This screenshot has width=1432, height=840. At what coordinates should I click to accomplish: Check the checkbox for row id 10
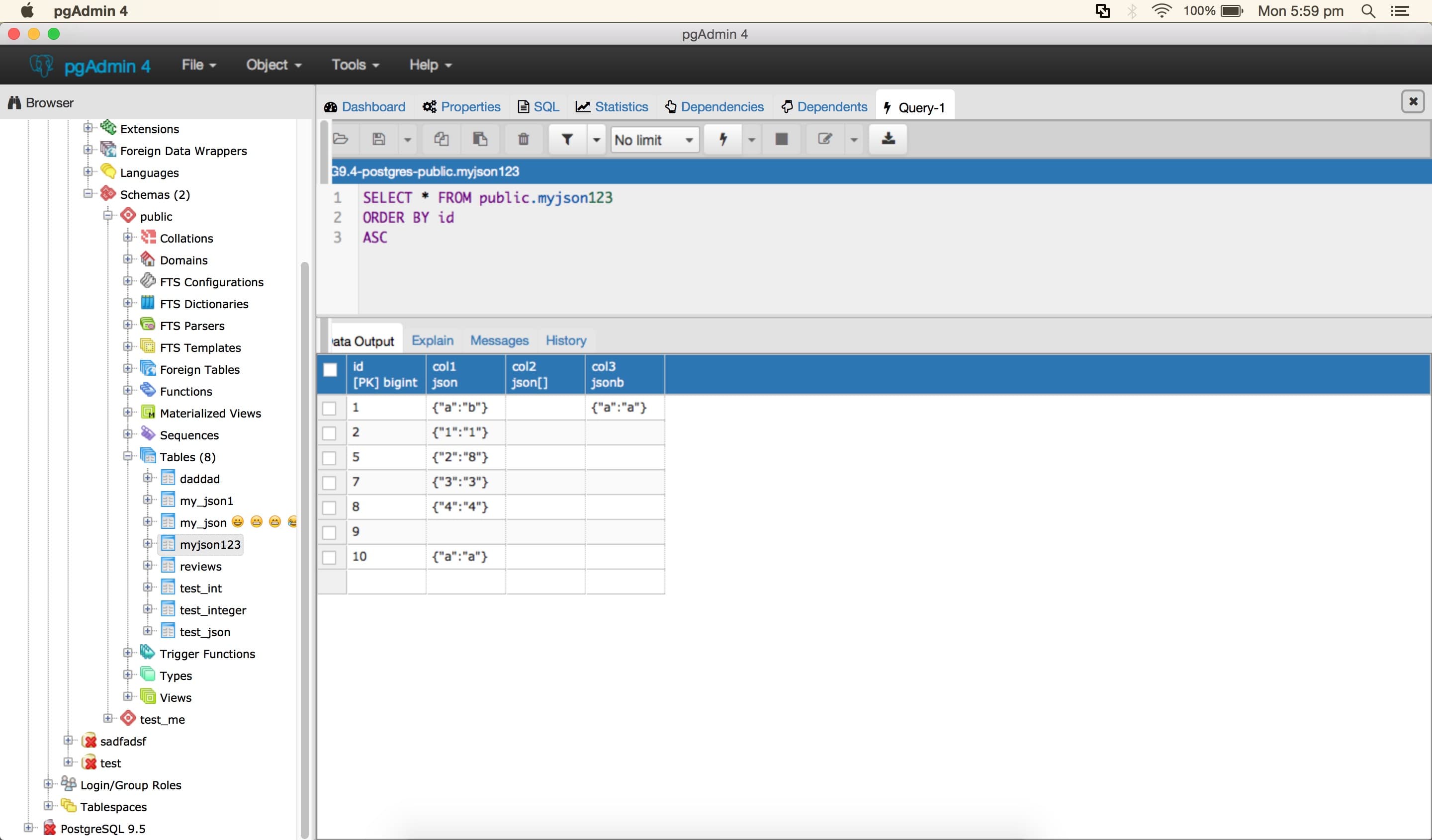pyautogui.click(x=330, y=557)
